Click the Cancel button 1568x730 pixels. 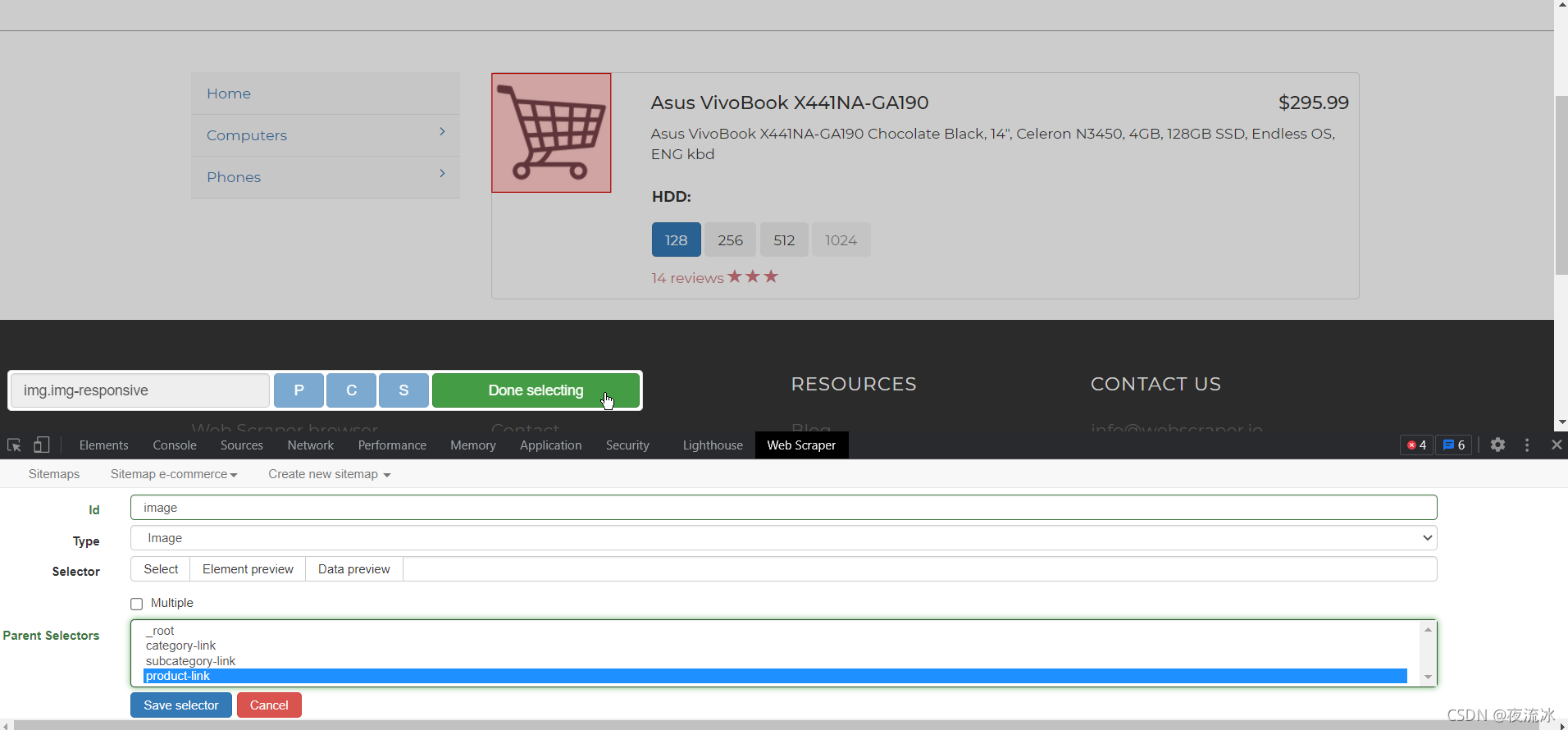pos(269,705)
